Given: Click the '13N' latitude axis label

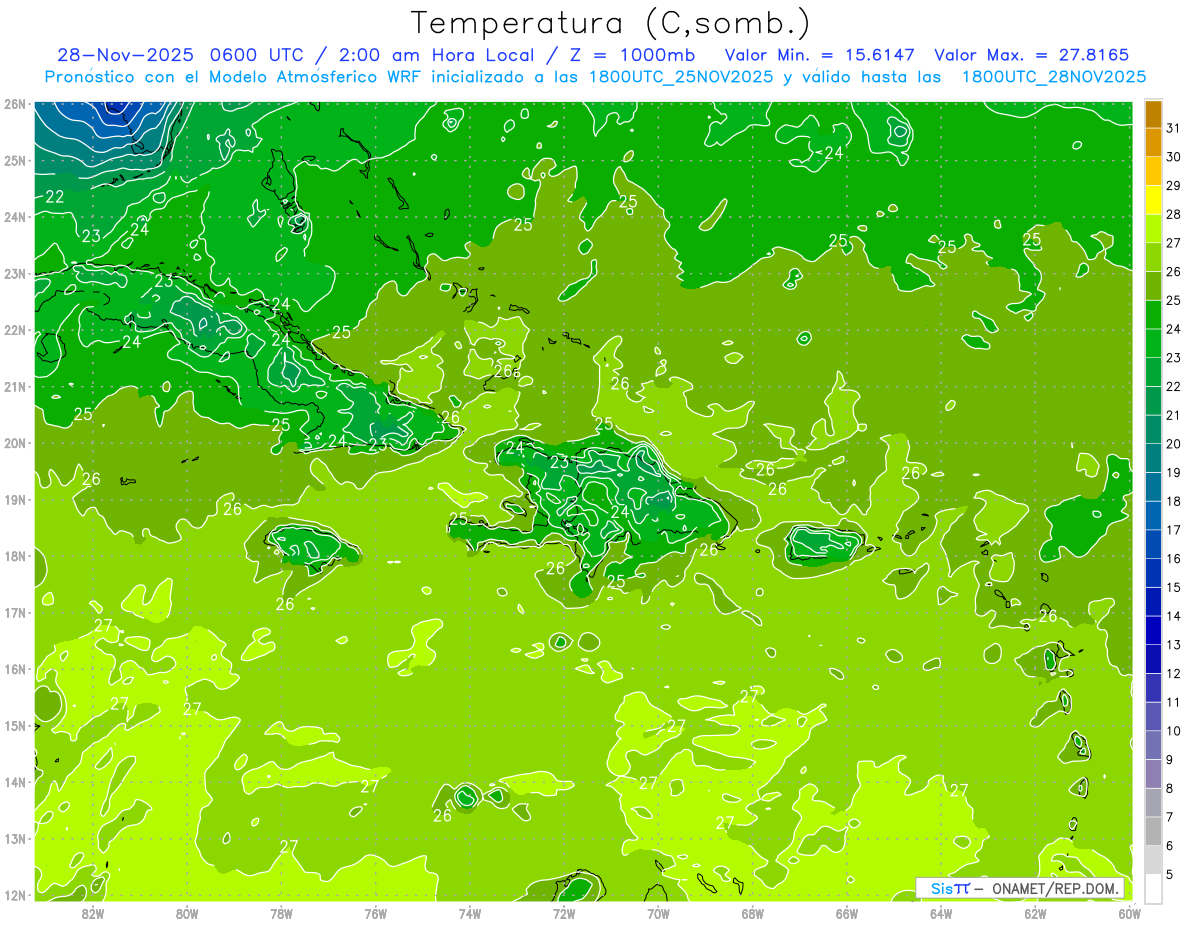Looking at the screenshot, I should coord(15,838).
